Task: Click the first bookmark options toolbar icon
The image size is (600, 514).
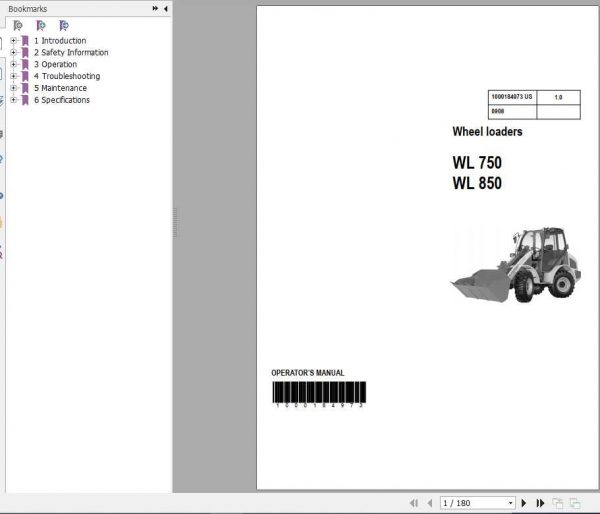Action: pyautogui.click(x=18, y=26)
